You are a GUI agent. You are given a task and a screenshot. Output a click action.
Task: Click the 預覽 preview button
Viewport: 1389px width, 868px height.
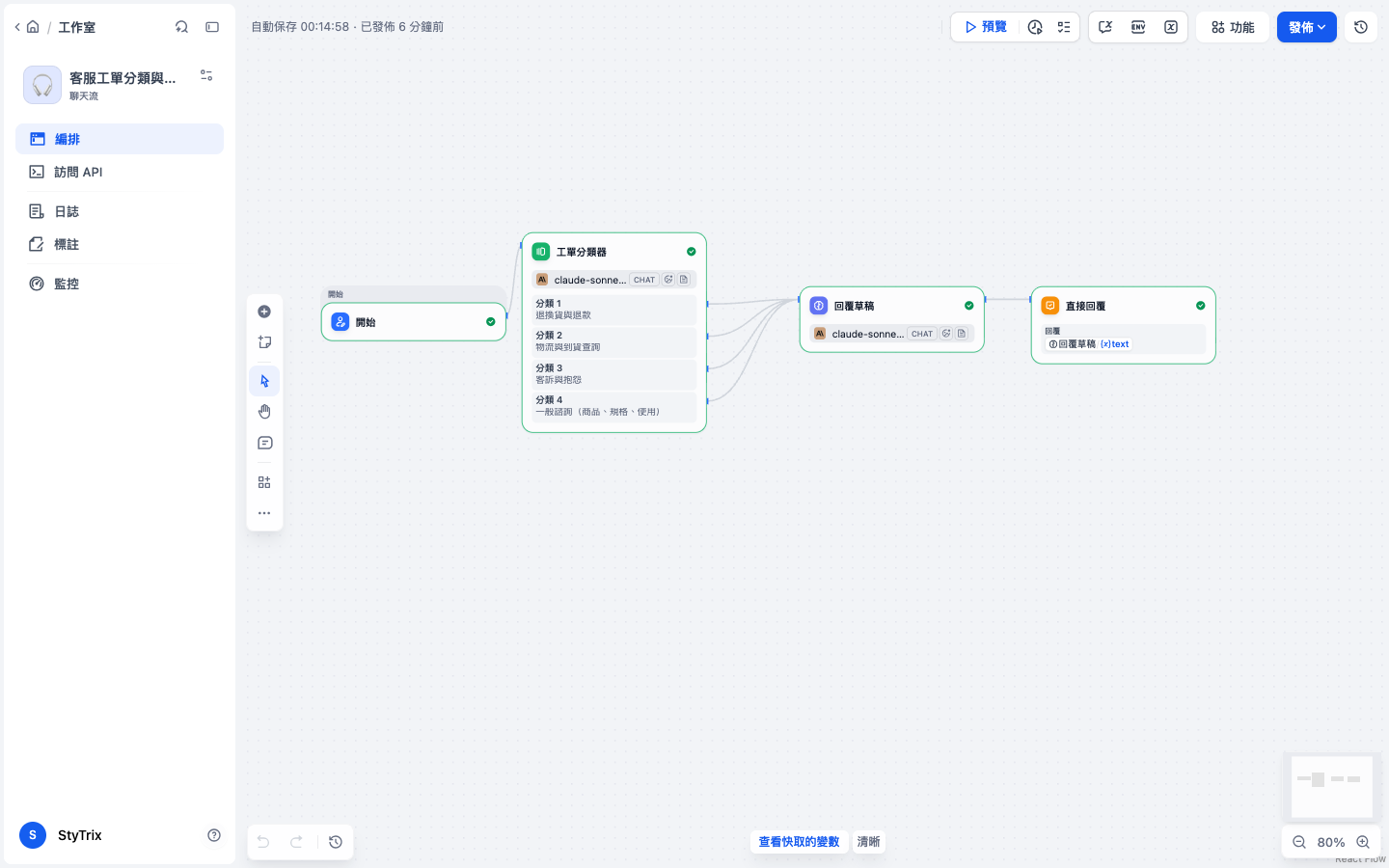click(x=985, y=27)
